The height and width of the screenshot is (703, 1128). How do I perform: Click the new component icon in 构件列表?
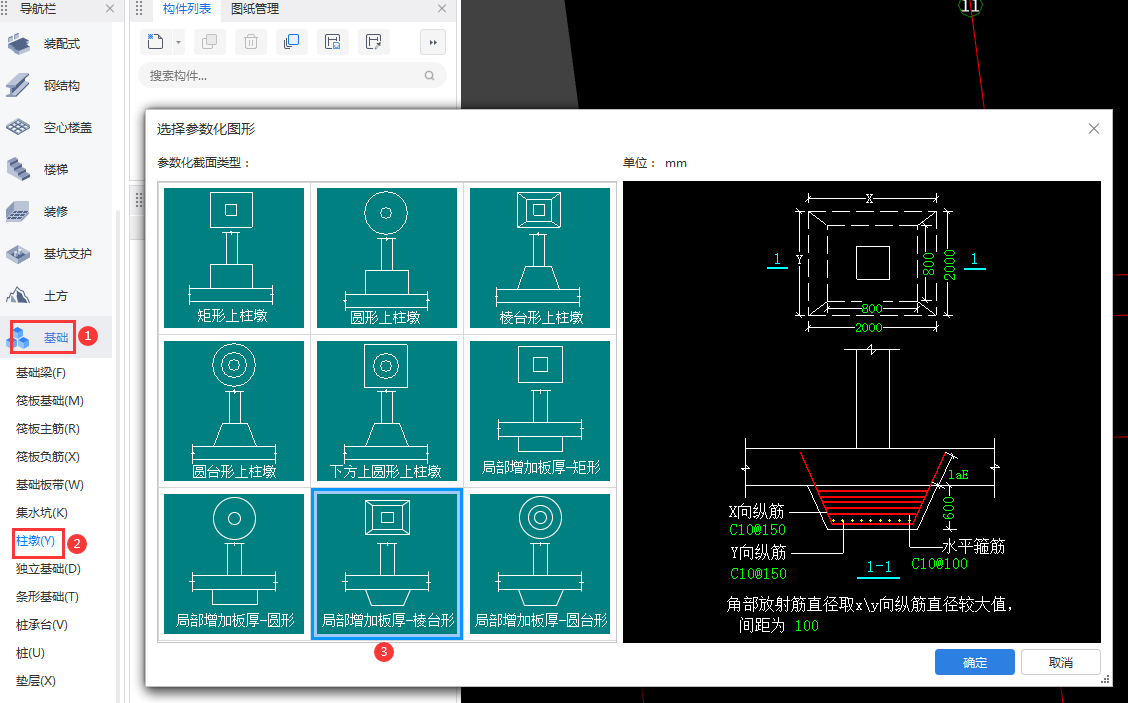[x=155, y=42]
